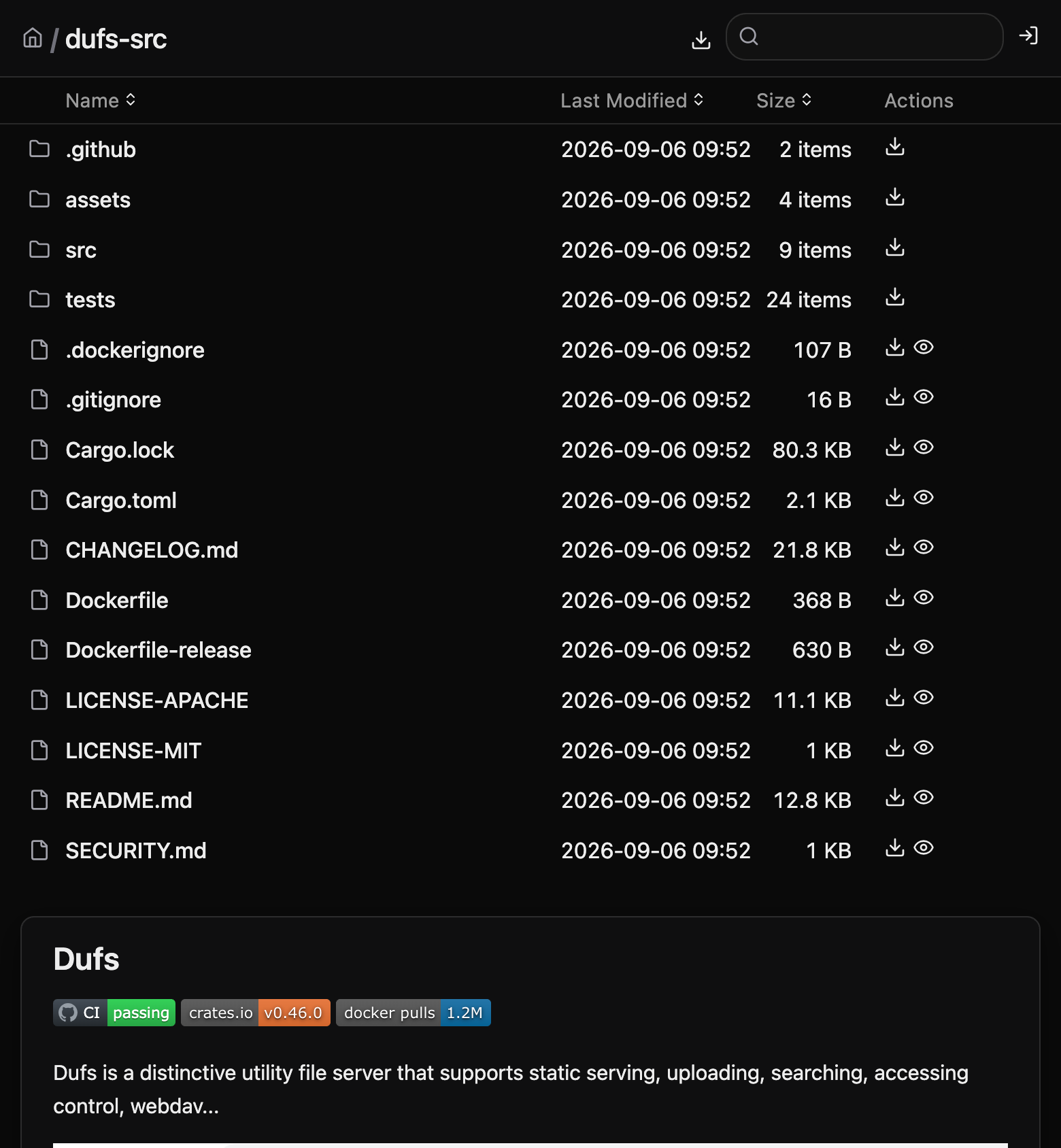Download the tests folder
This screenshot has width=1061, height=1148.
(x=895, y=297)
